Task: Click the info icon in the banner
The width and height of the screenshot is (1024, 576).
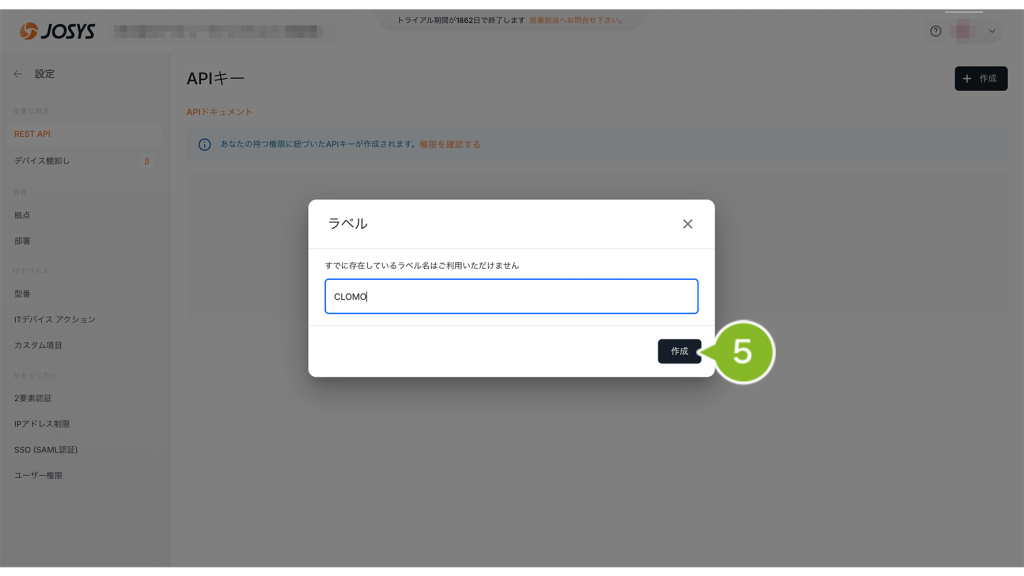Action: pyautogui.click(x=204, y=144)
